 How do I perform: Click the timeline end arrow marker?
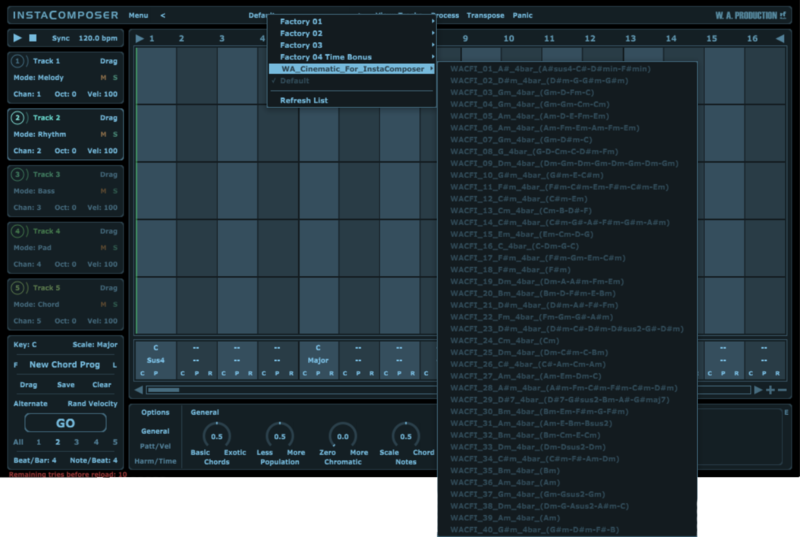780,39
